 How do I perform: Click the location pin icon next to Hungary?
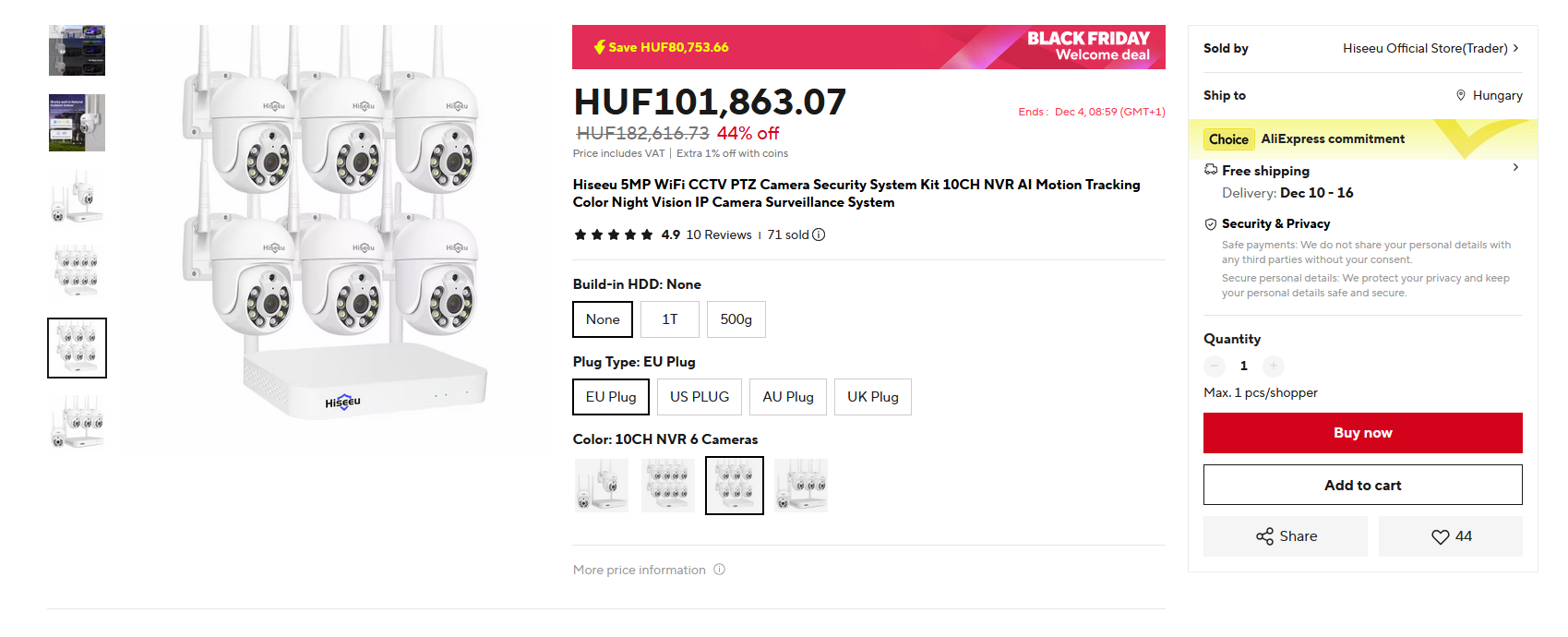point(1461,95)
